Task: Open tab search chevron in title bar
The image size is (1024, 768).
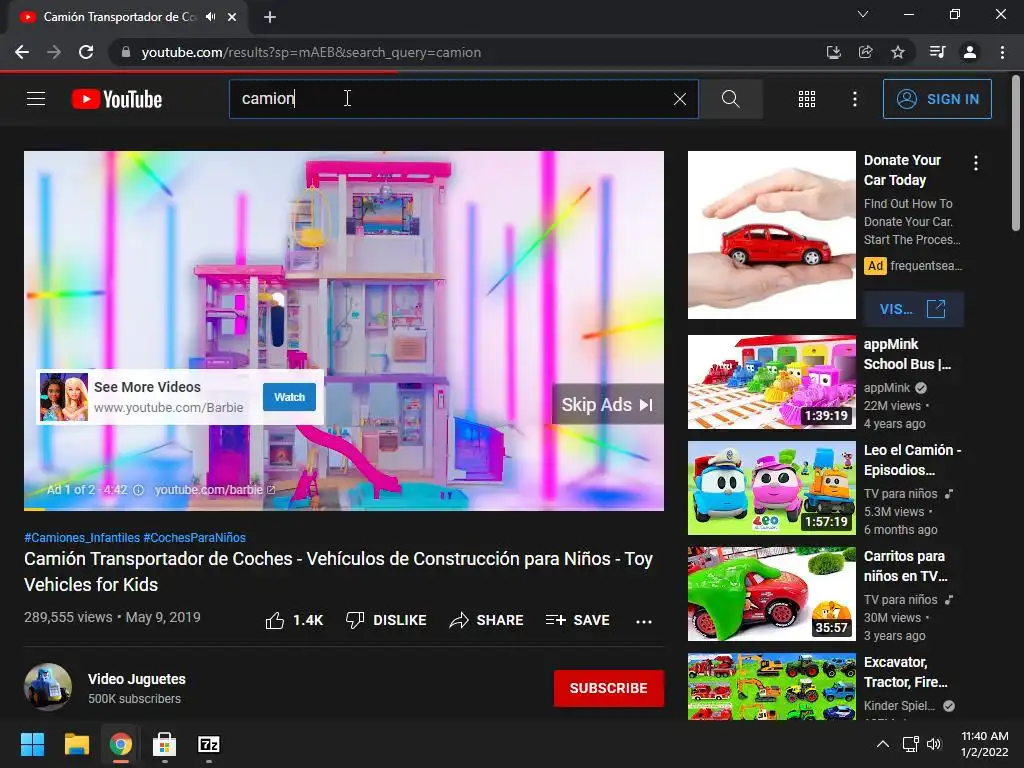Action: click(863, 14)
